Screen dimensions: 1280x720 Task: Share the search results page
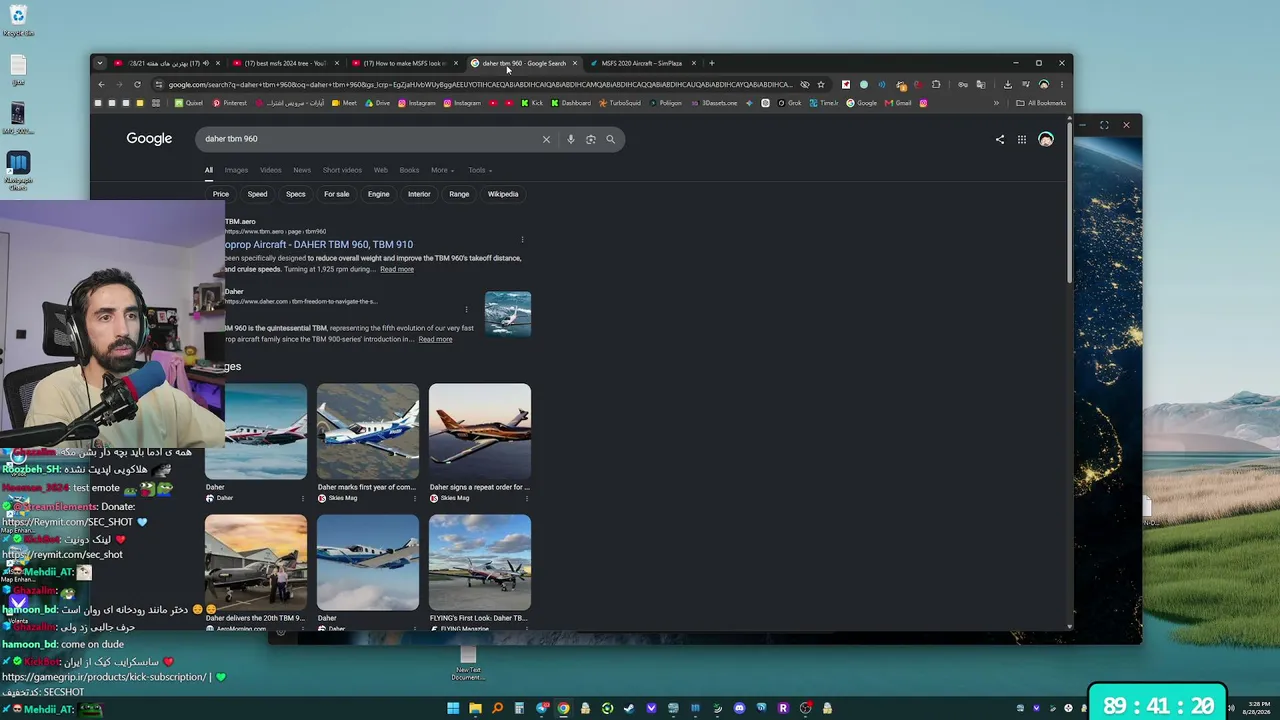click(1000, 140)
